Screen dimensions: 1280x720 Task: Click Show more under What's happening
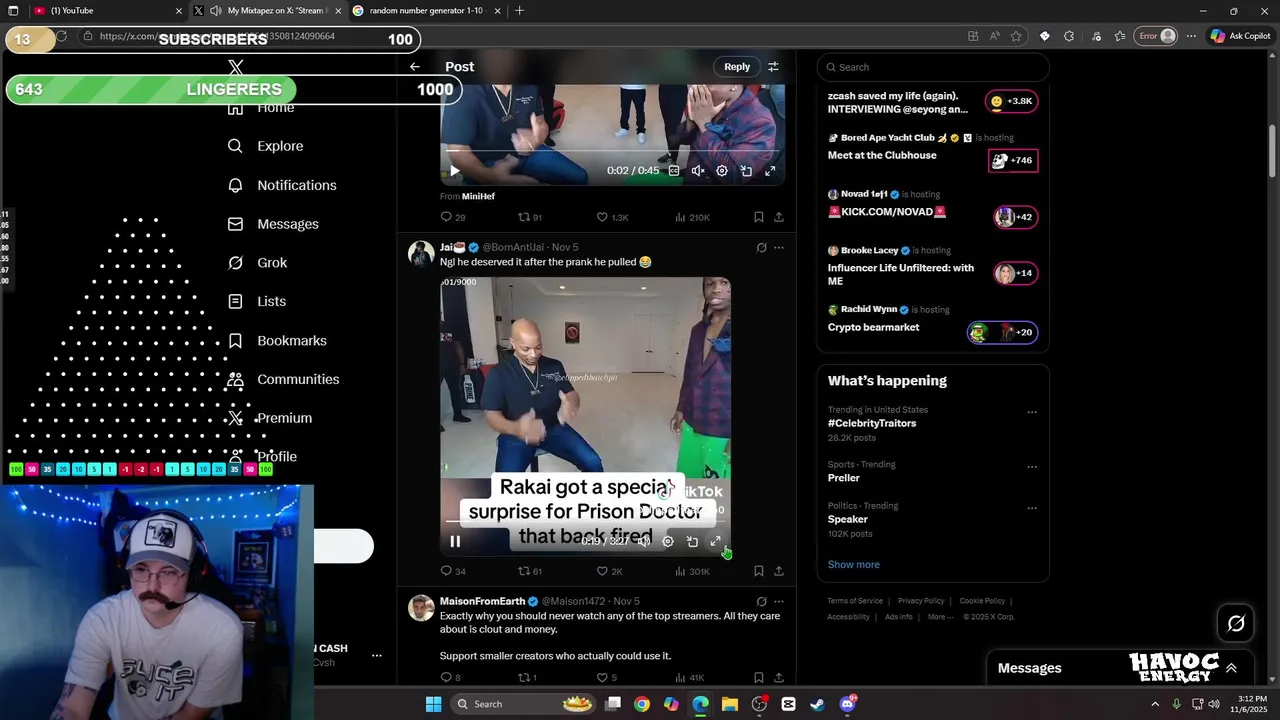click(853, 564)
